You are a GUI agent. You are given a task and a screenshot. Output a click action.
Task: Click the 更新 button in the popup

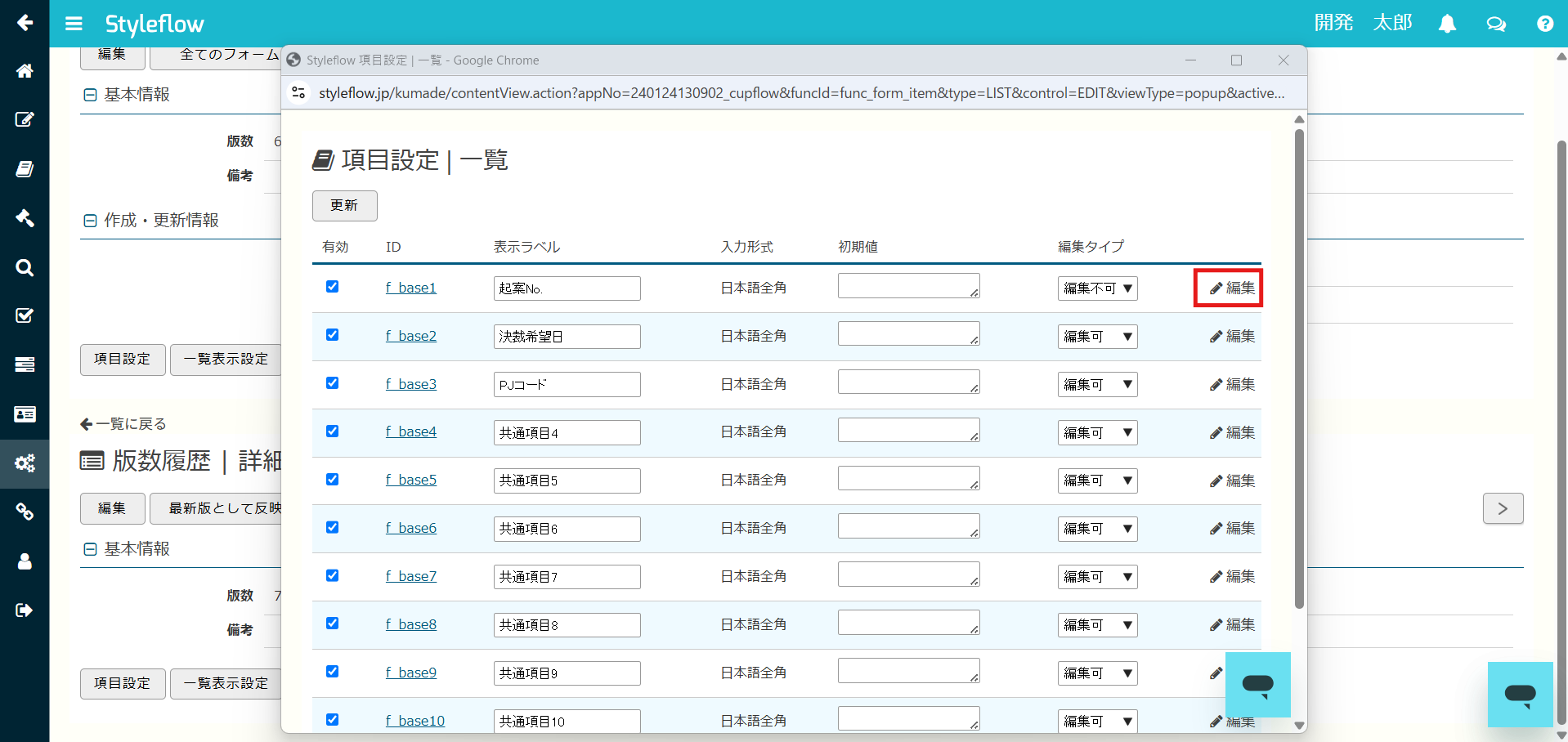click(343, 205)
